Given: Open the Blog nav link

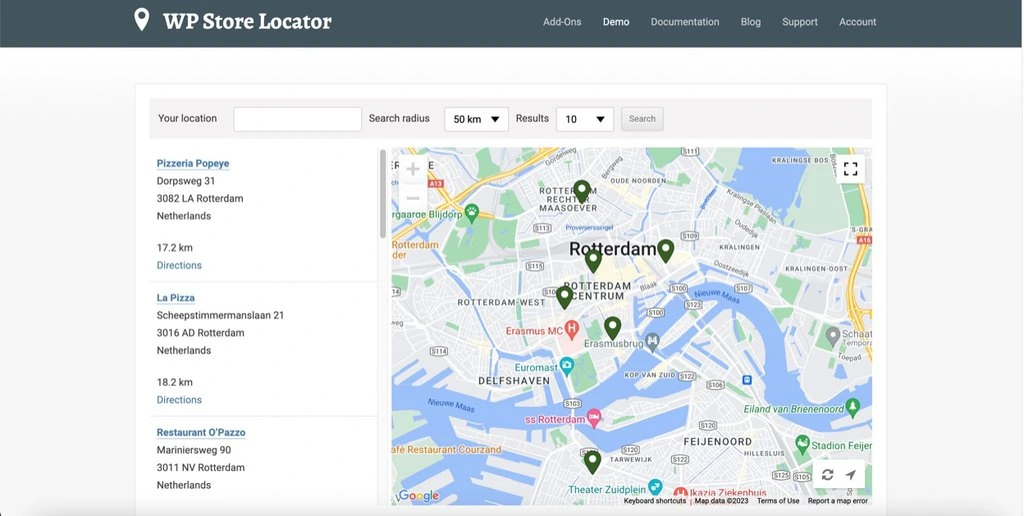Looking at the screenshot, I should (750, 22).
